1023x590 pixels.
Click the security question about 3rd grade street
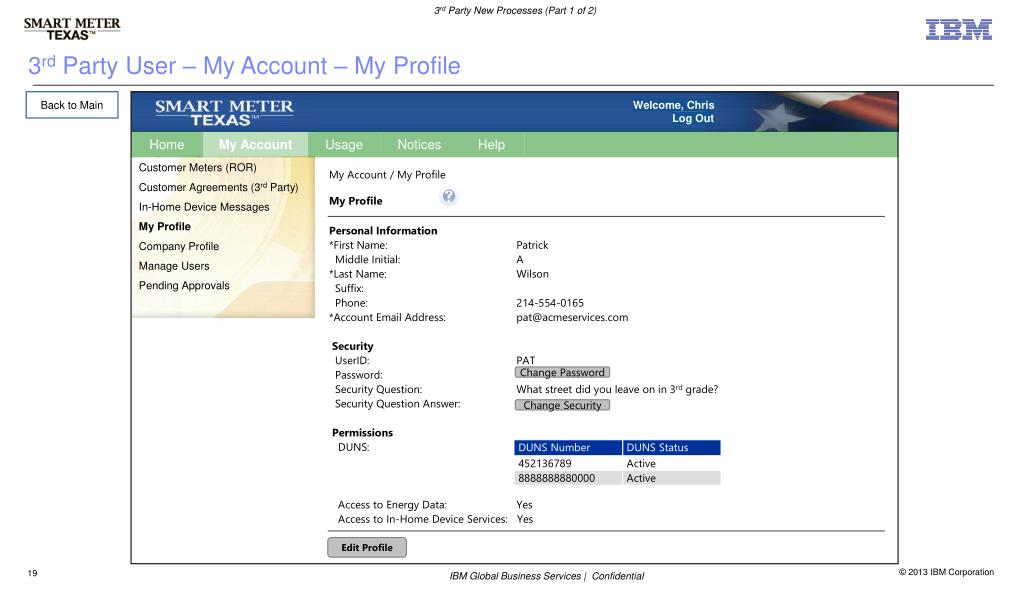tap(617, 390)
